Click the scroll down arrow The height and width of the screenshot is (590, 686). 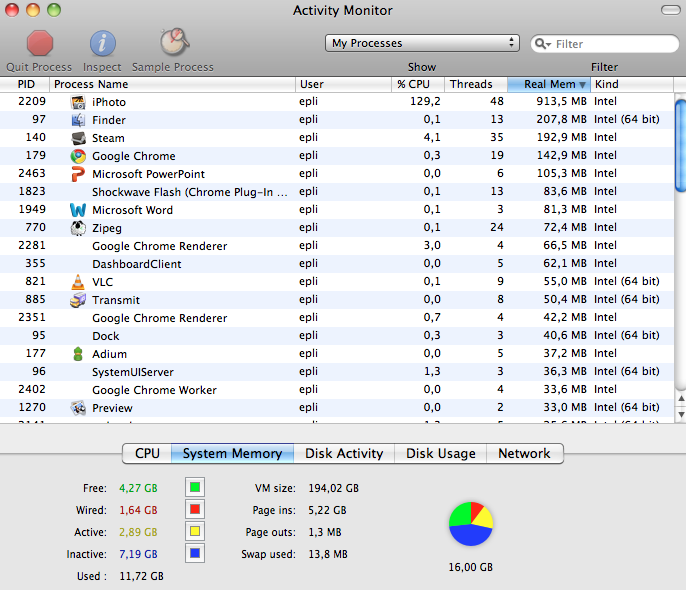[x=681, y=414]
